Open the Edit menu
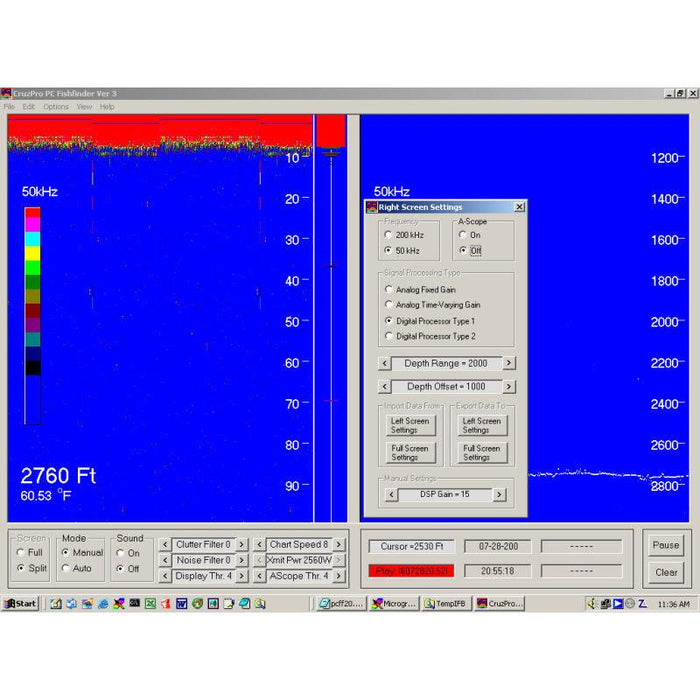The width and height of the screenshot is (700, 700). [x=29, y=107]
